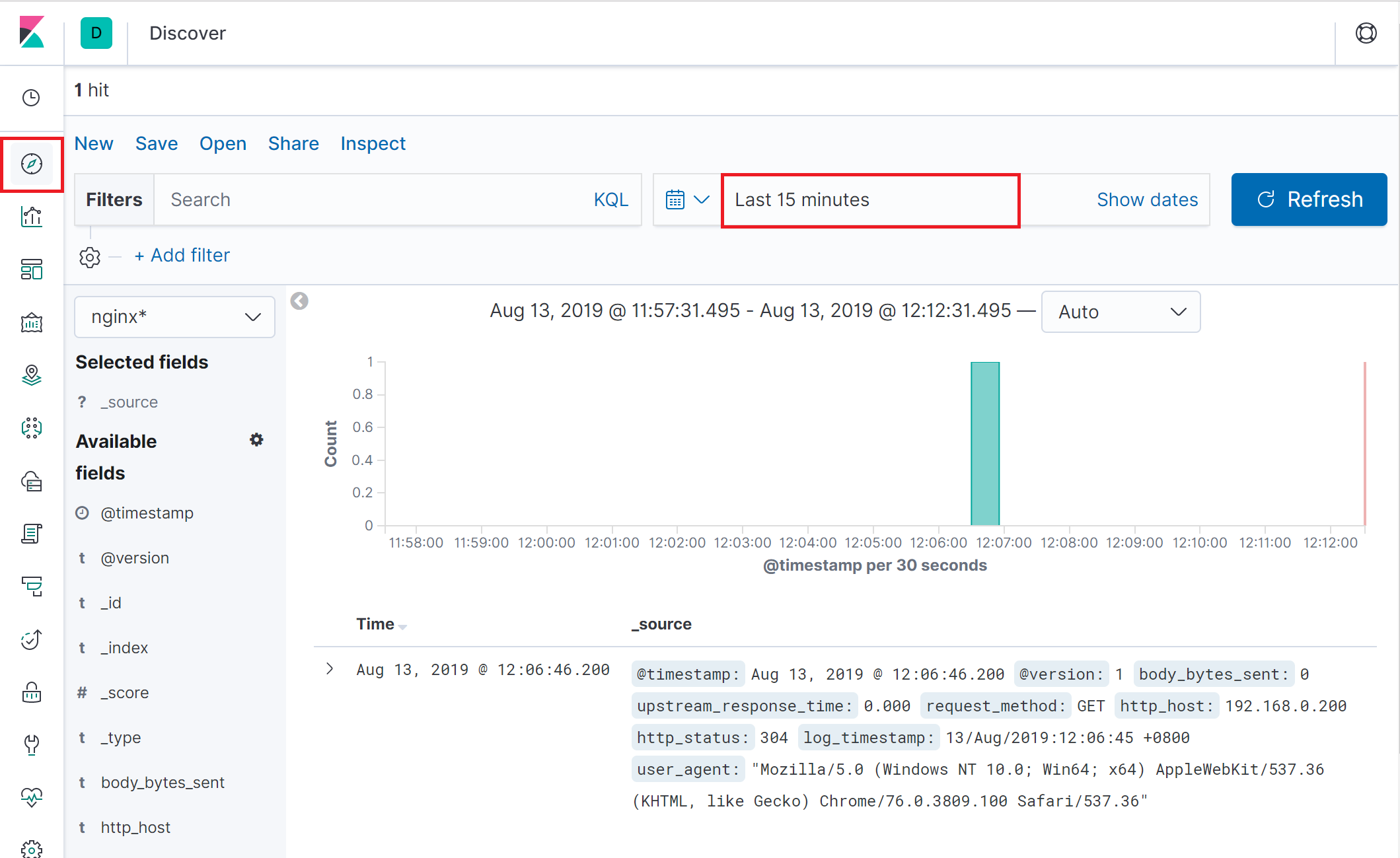This screenshot has height=858, width=1400.
Task: Open APM icon in sidebar
Action: pos(32,586)
